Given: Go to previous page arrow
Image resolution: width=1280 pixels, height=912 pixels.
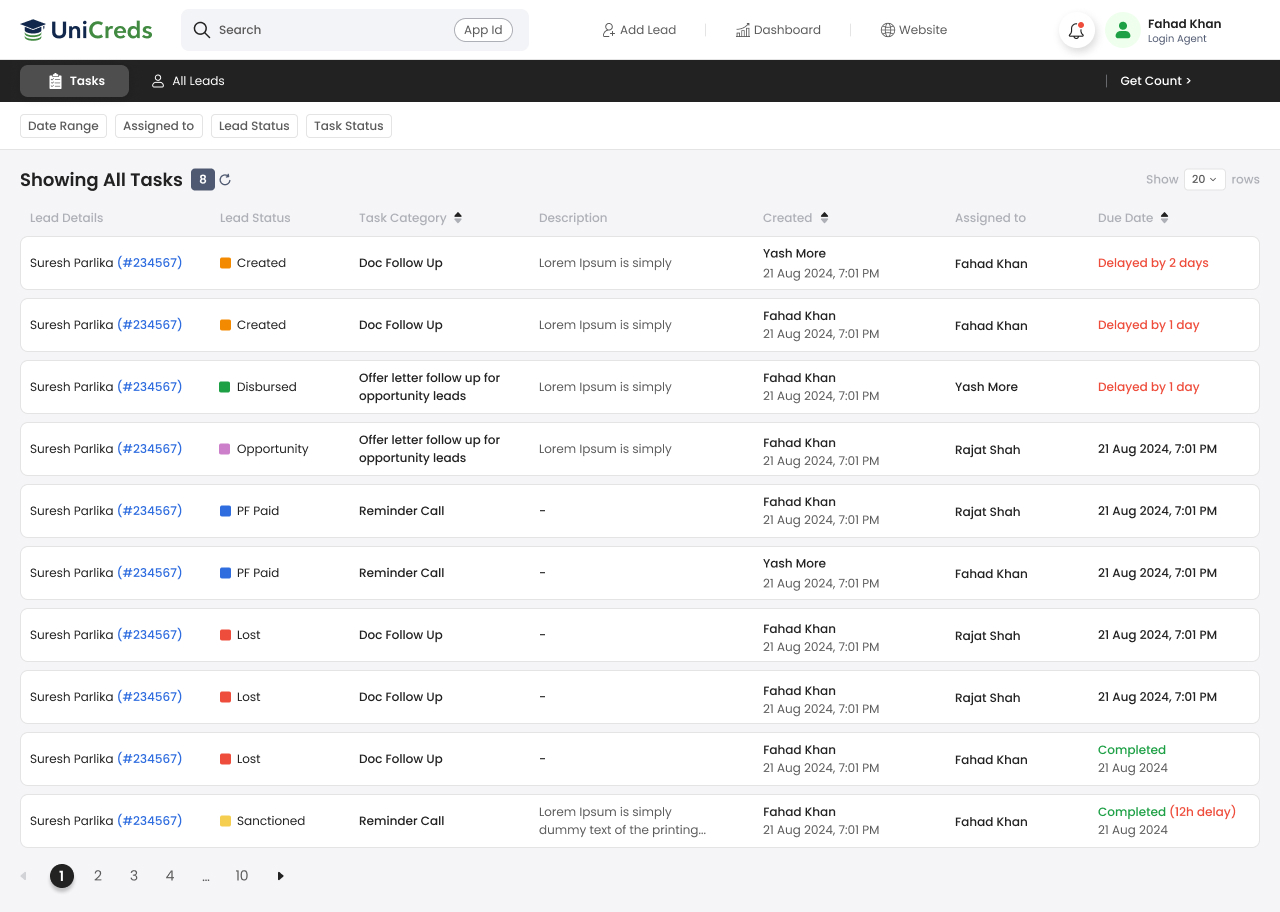Looking at the screenshot, I should [23, 876].
